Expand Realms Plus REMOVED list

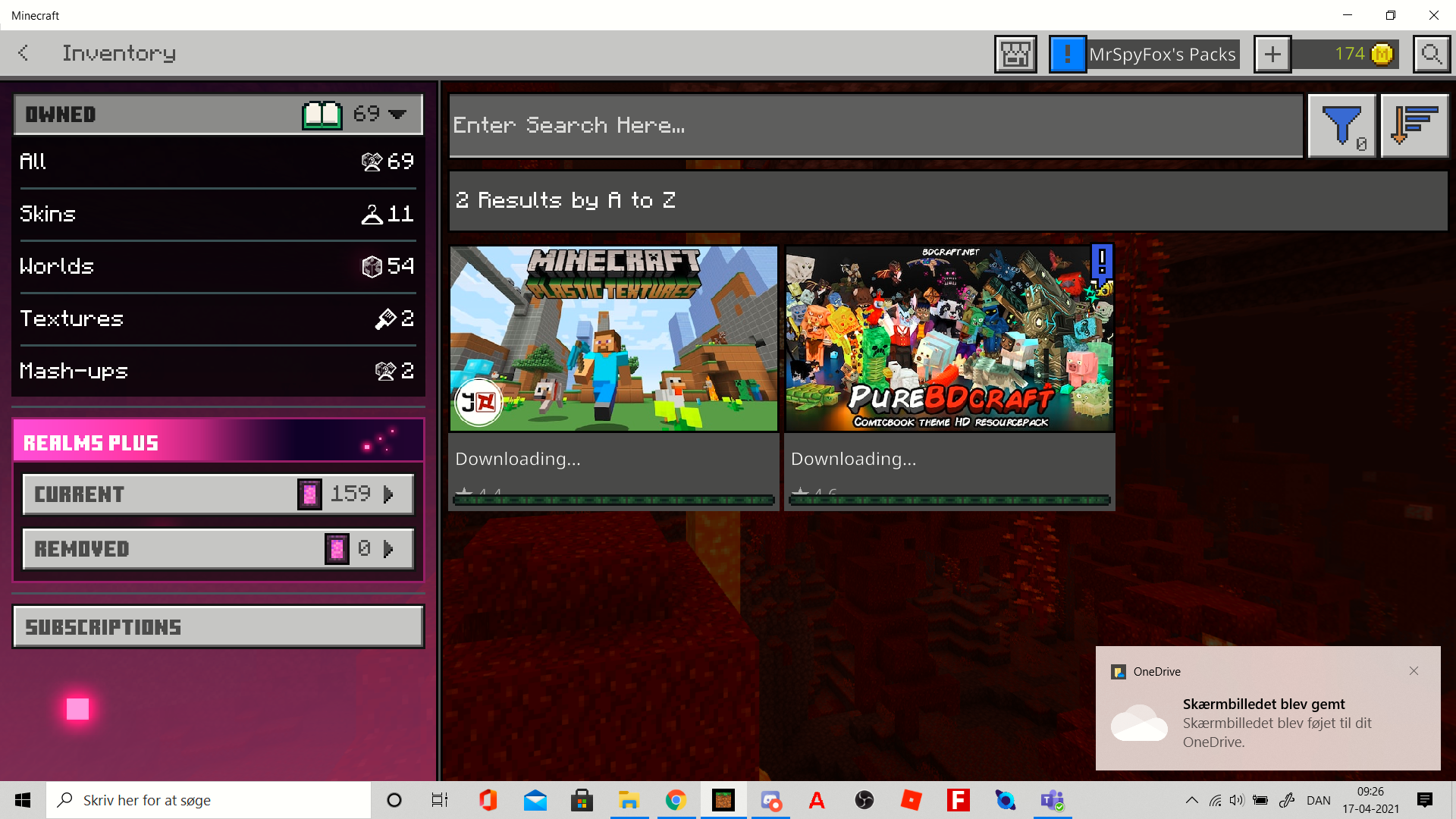(x=218, y=549)
